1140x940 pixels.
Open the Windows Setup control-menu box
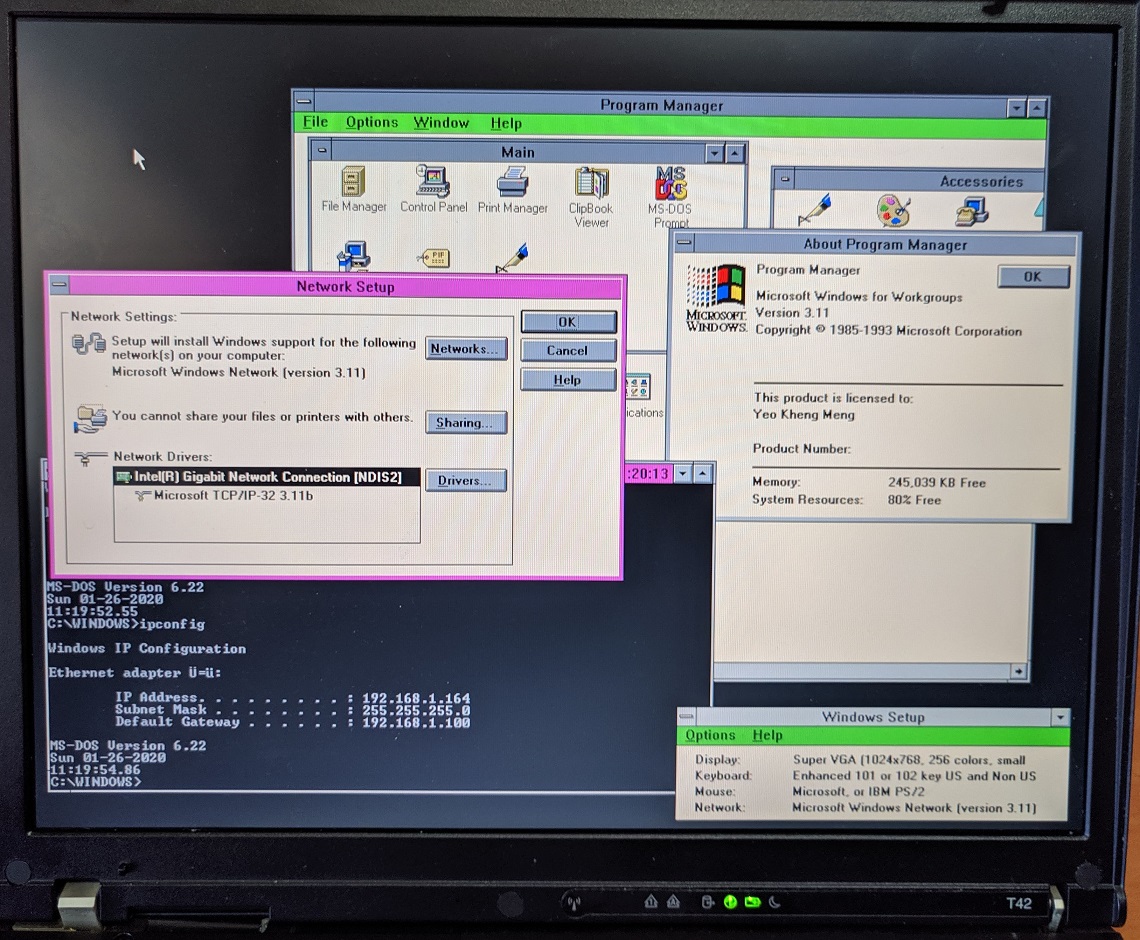[x=686, y=716]
